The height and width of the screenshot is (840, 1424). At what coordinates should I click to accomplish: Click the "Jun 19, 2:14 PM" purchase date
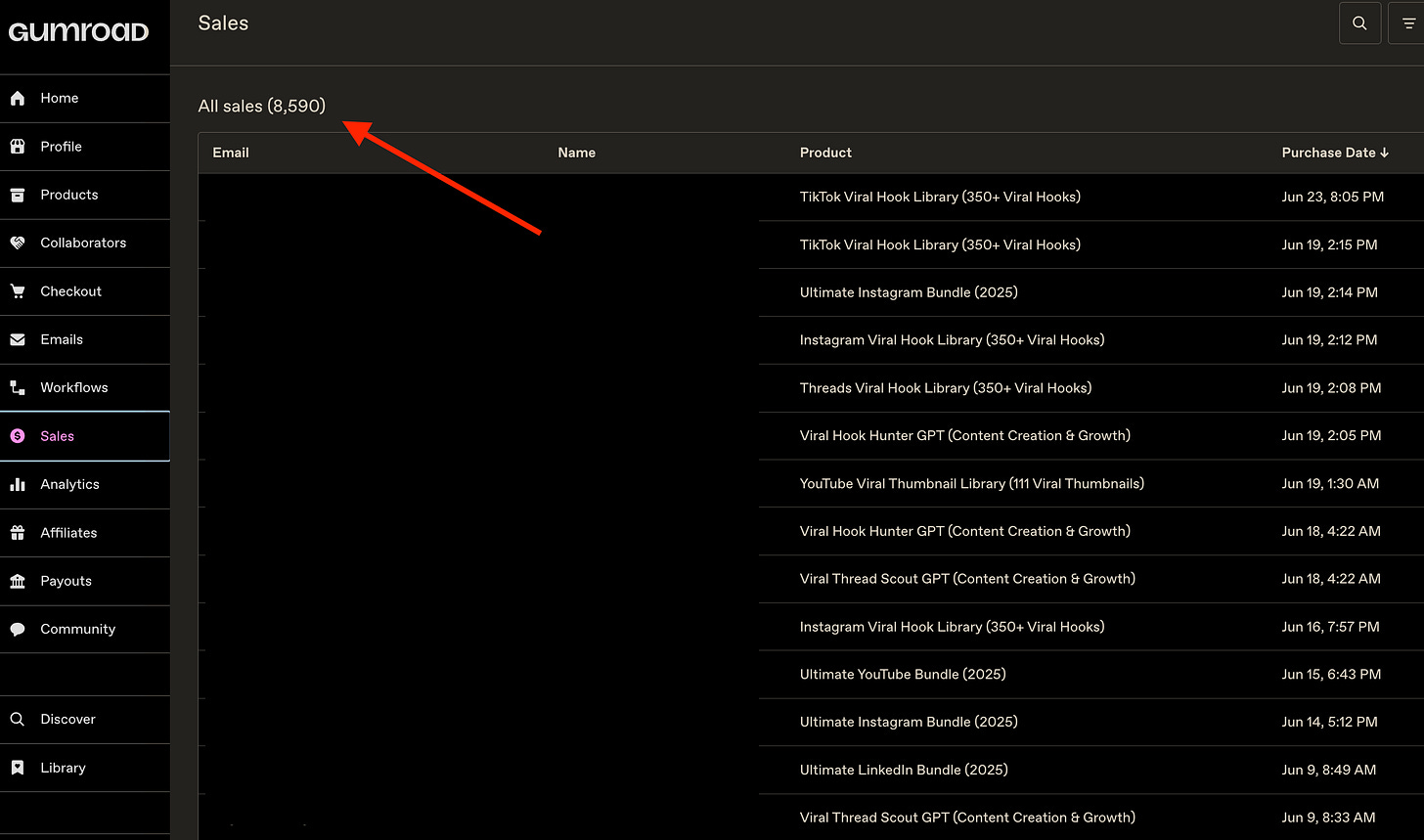pyautogui.click(x=1329, y=292)
